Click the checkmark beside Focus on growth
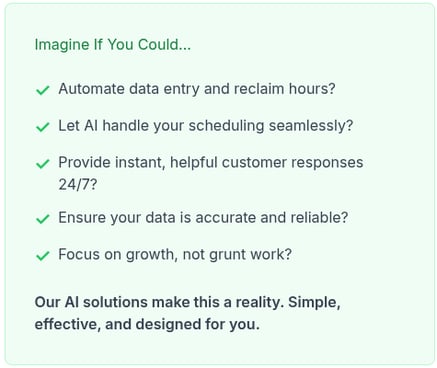Screen dimensions: 437x368 click(x=43, y=256)
